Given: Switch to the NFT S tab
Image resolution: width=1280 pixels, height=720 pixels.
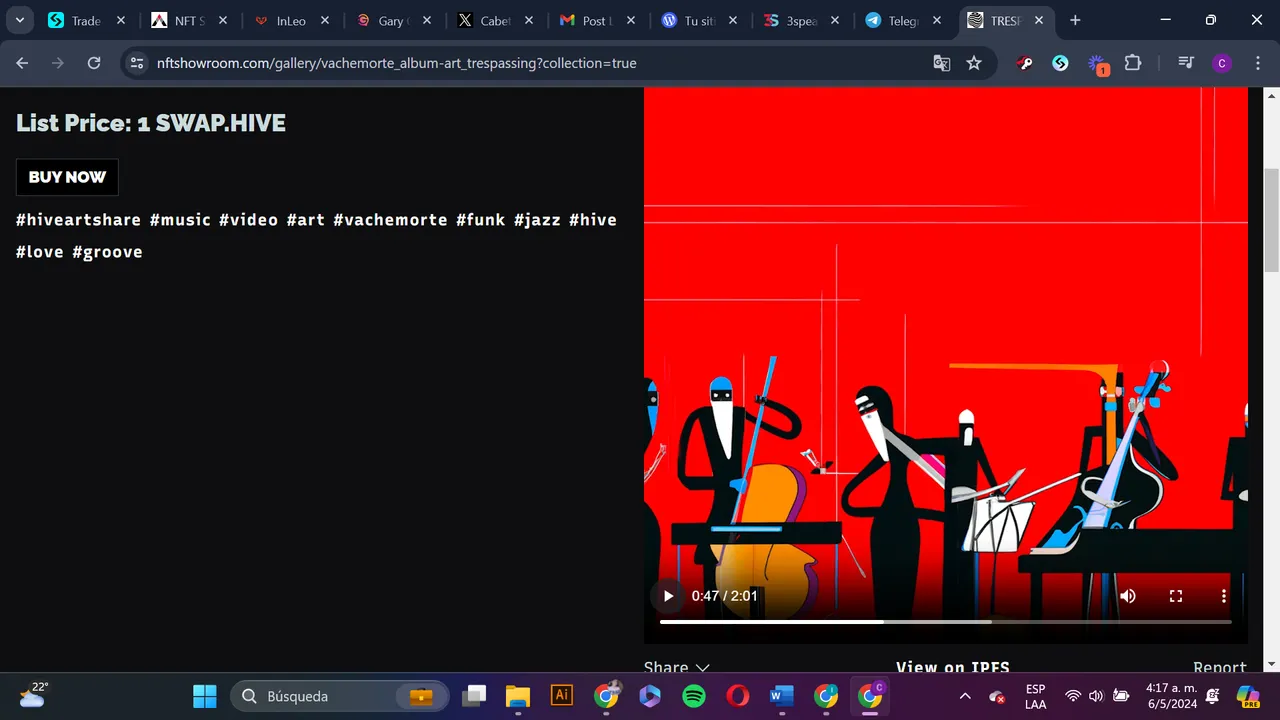Looking at the screenshot, I should [x=188, y=20].
